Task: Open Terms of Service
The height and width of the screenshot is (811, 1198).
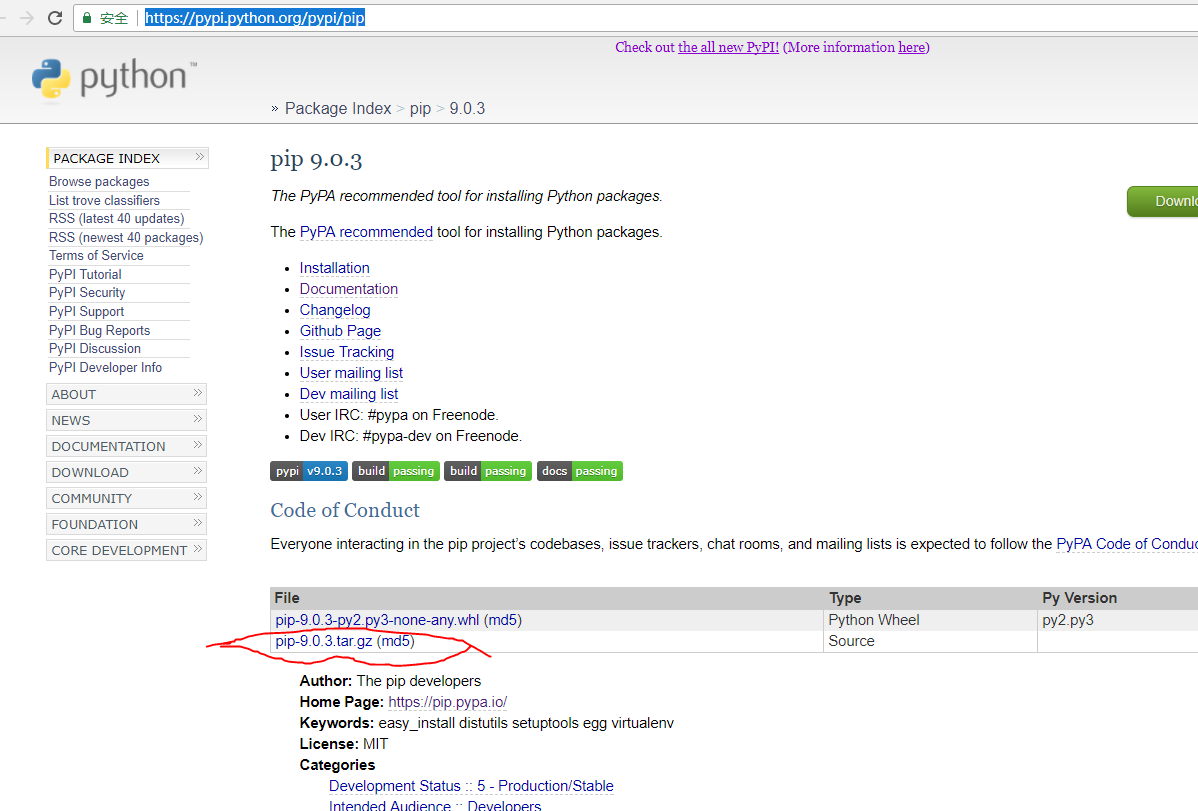Action: [96, 255]
